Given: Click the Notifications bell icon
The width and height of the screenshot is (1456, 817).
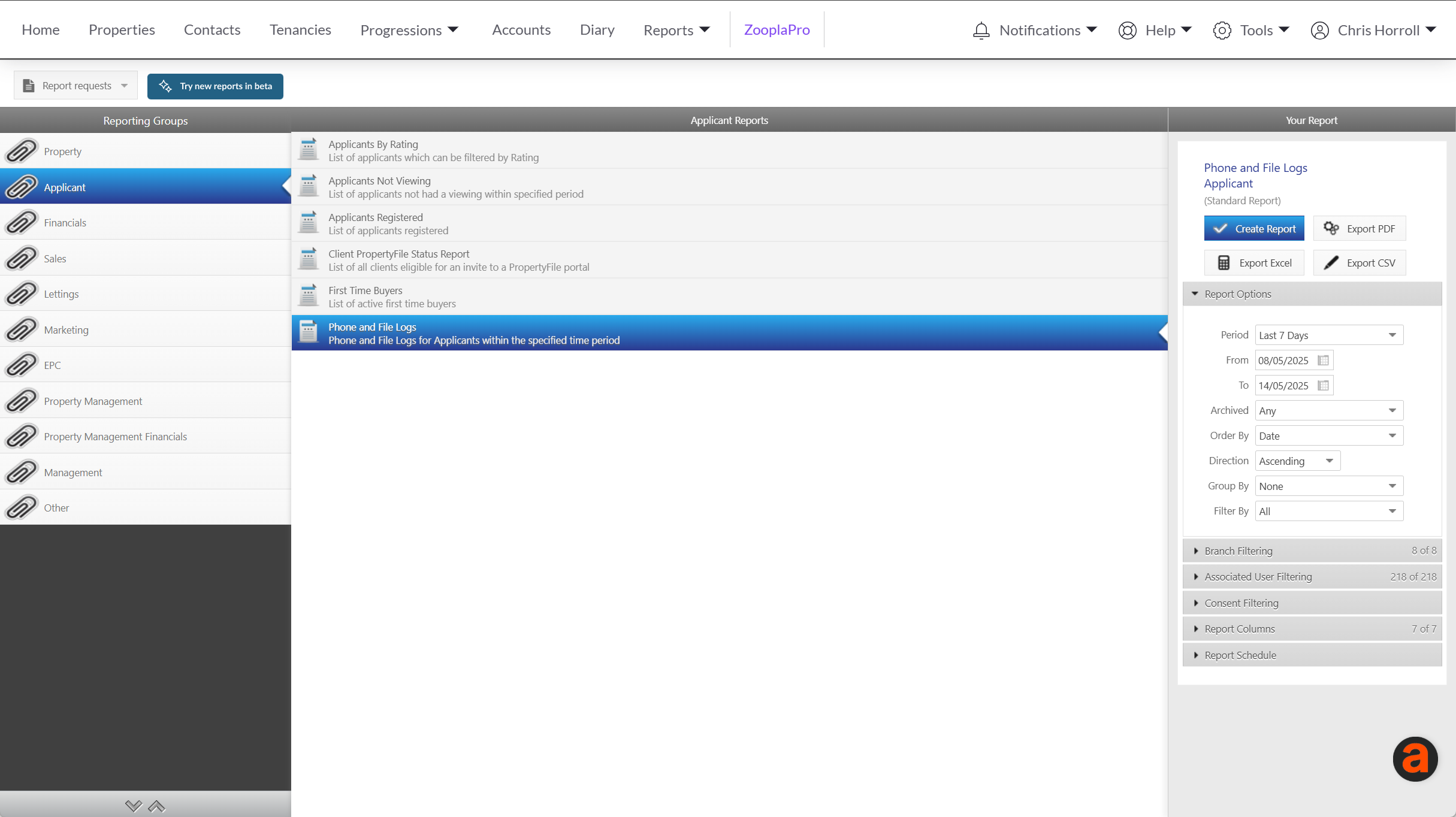Looking at the screenshot, I should coord(981,30).
